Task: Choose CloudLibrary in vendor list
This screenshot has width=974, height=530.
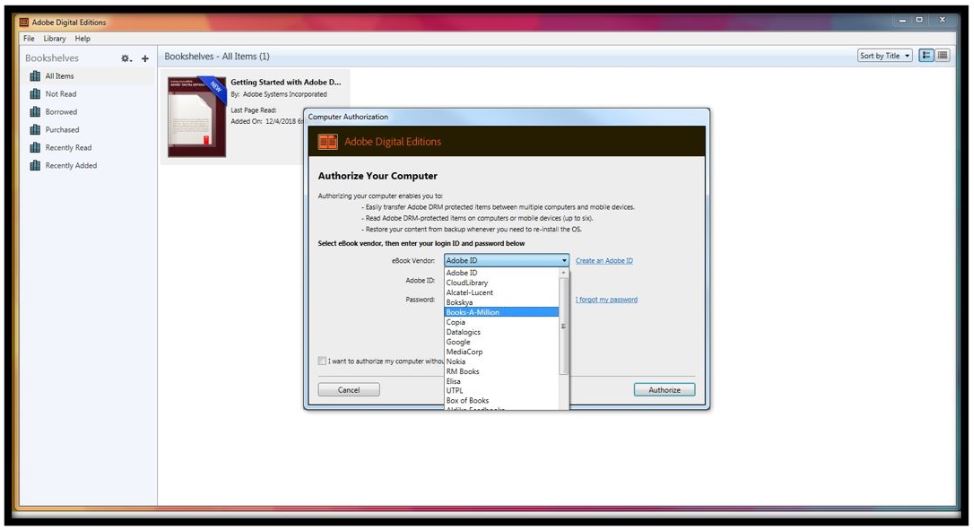Action: pyautogui.click(x=502, y=283)
